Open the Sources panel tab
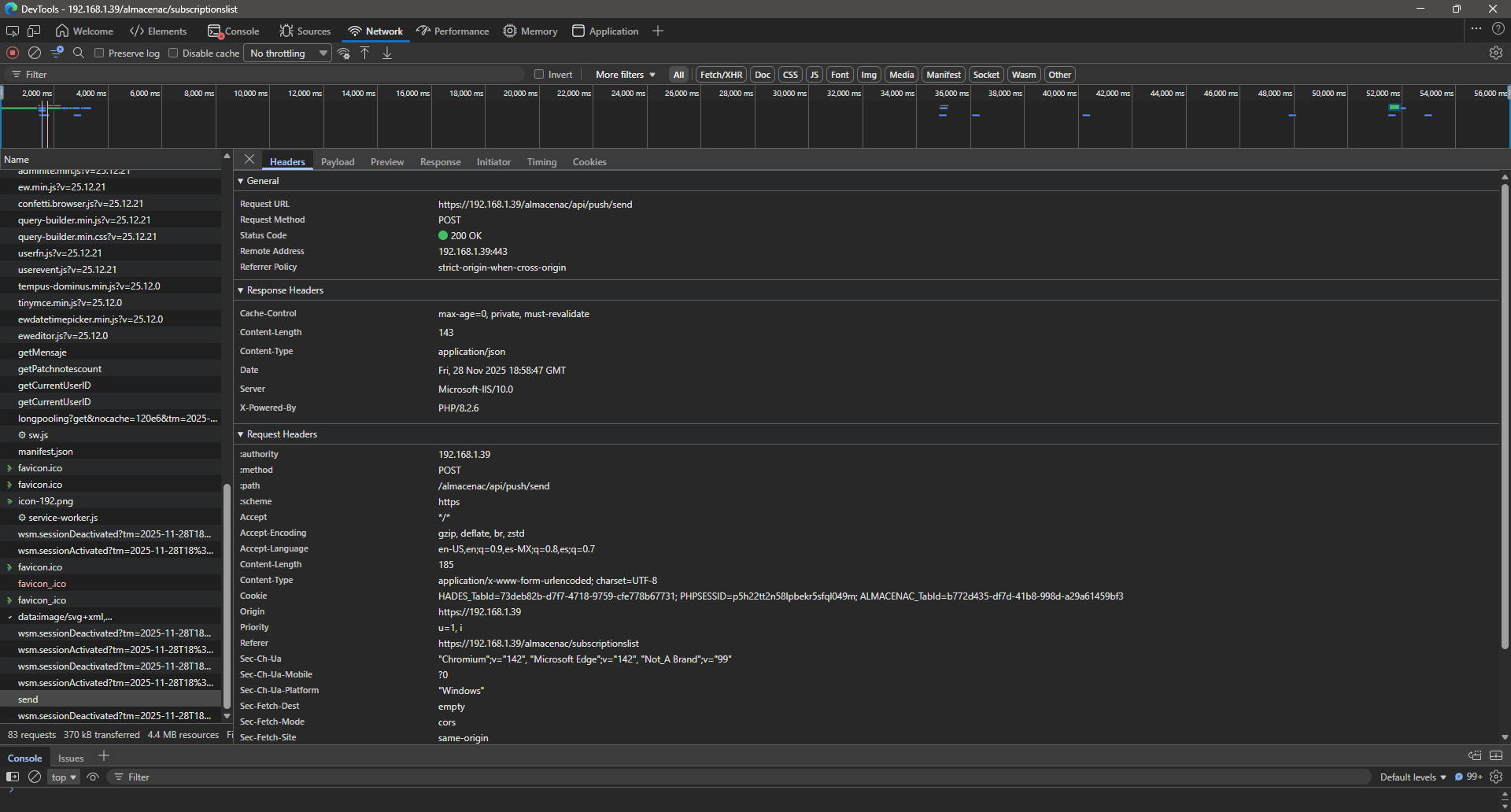 305,31
